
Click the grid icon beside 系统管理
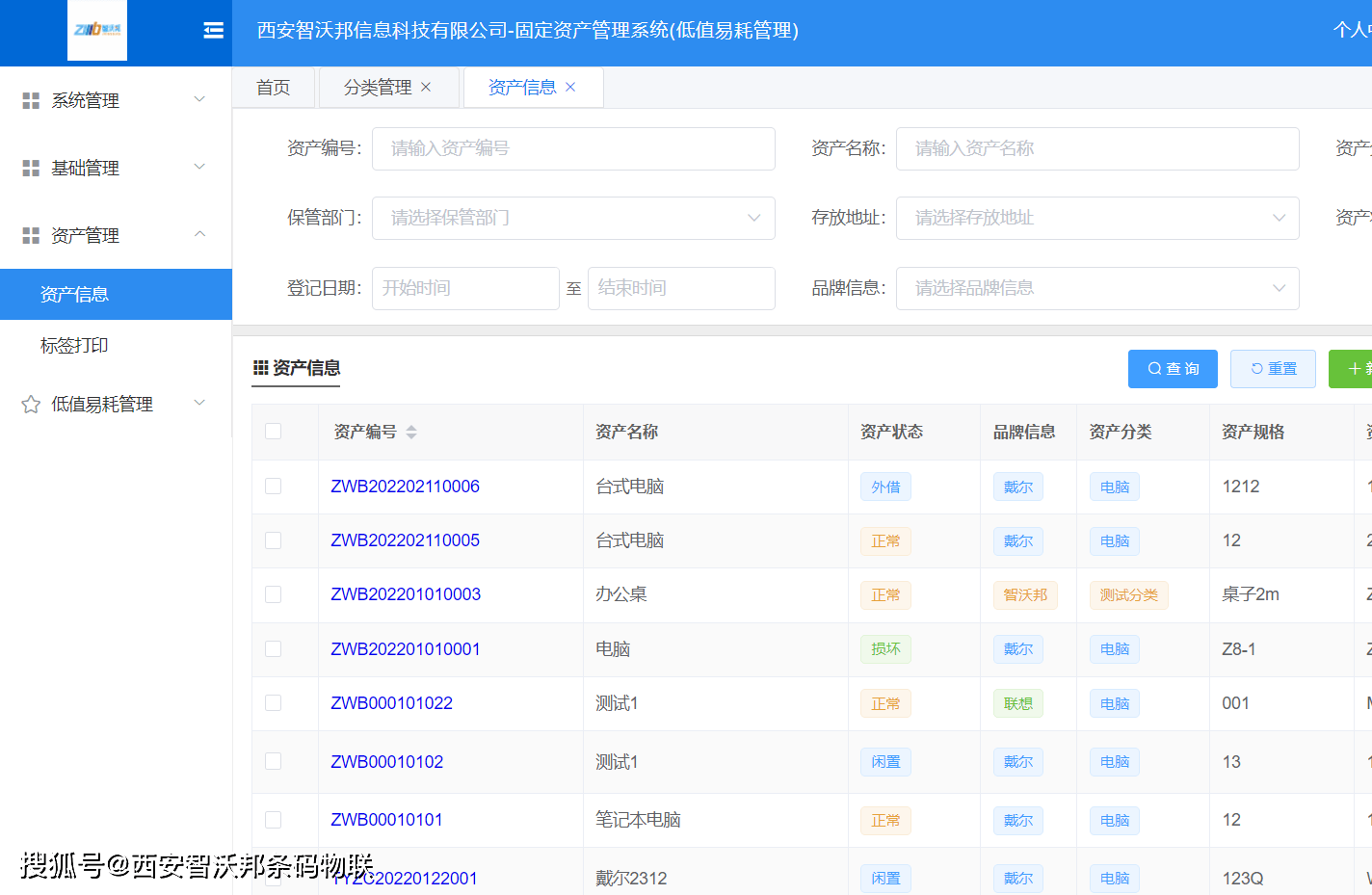pyautogui.click(x=31, y=100)
